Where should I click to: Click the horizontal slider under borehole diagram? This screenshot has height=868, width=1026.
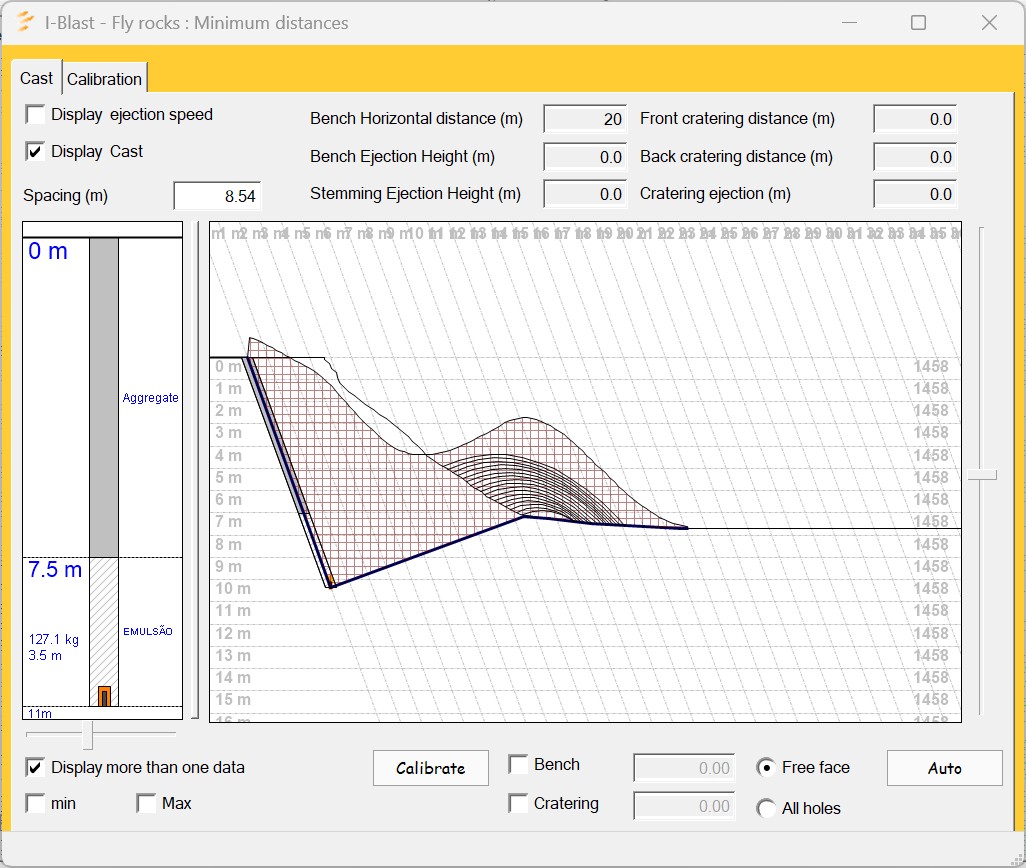point(88,735)
